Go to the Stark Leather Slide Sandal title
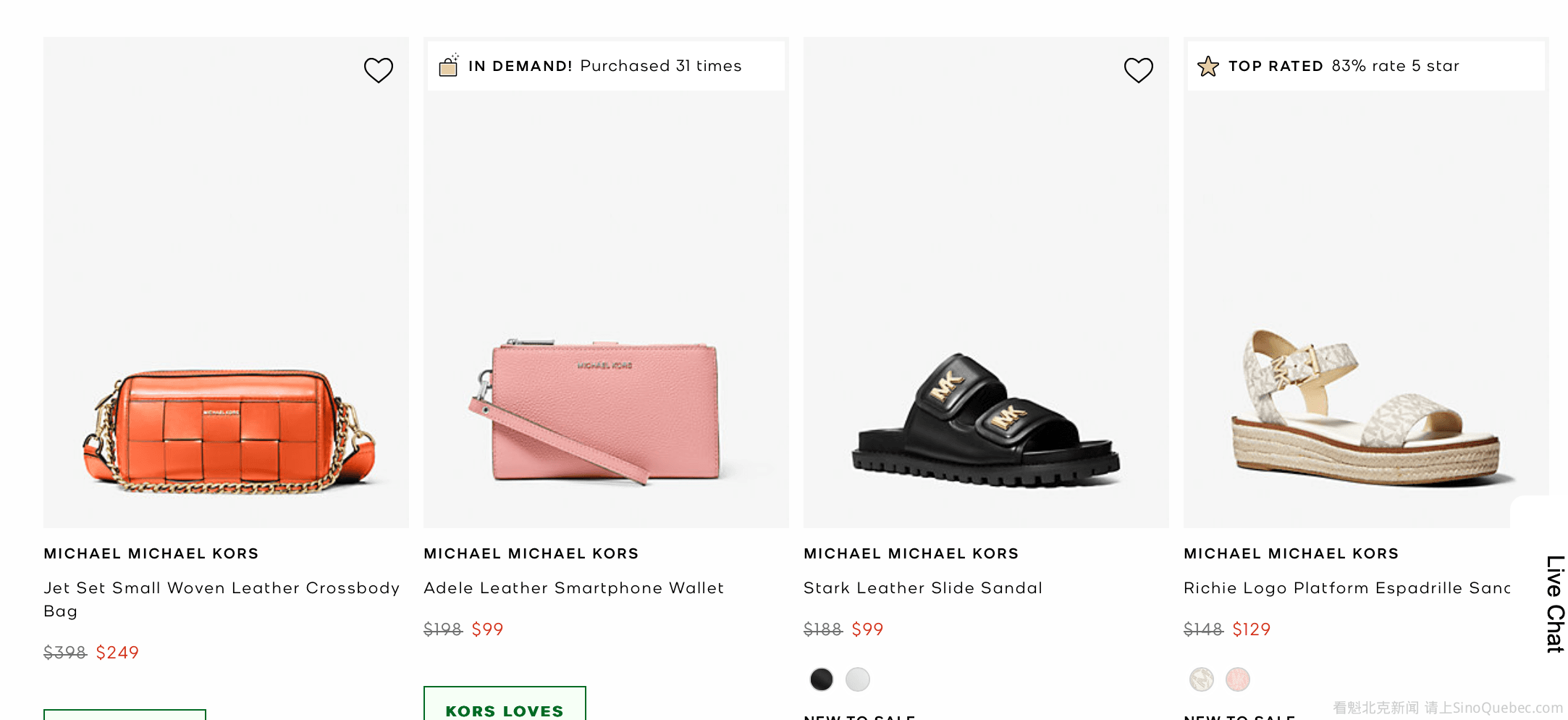 click(x=923, y=588)
